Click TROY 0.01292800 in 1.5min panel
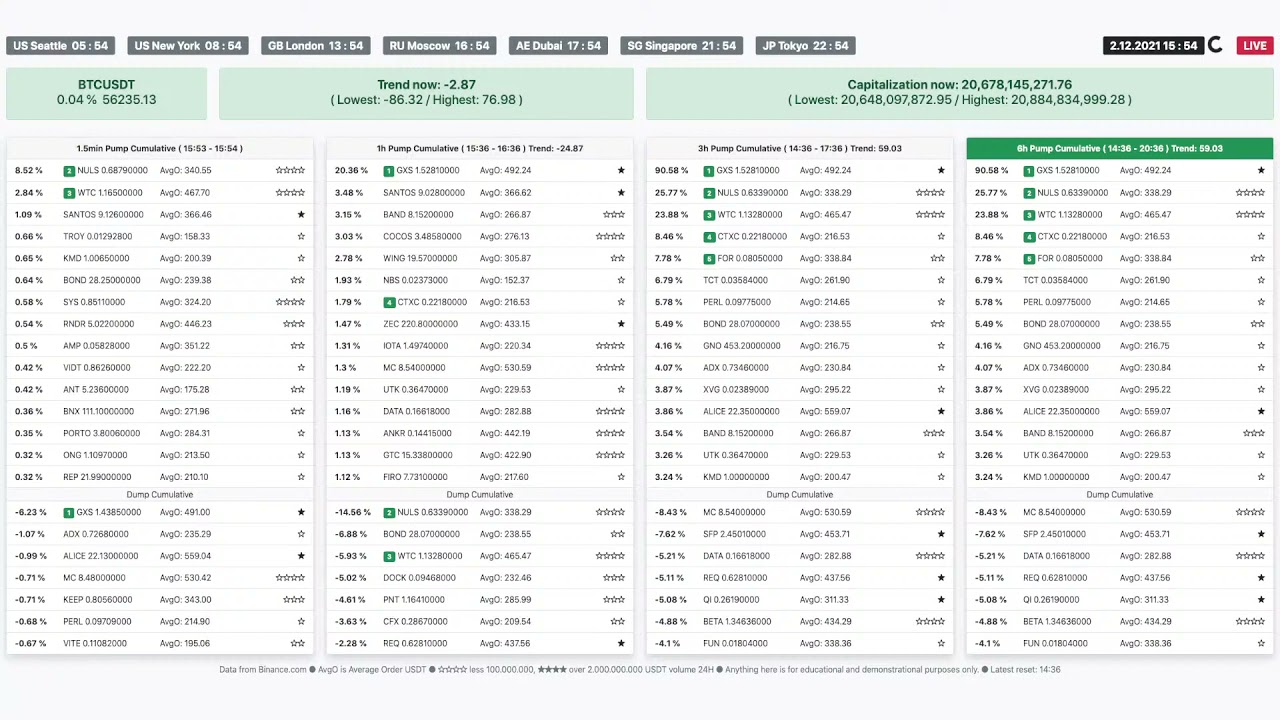Viewport: 1280px width, 720px height. [x=97, y=237]
